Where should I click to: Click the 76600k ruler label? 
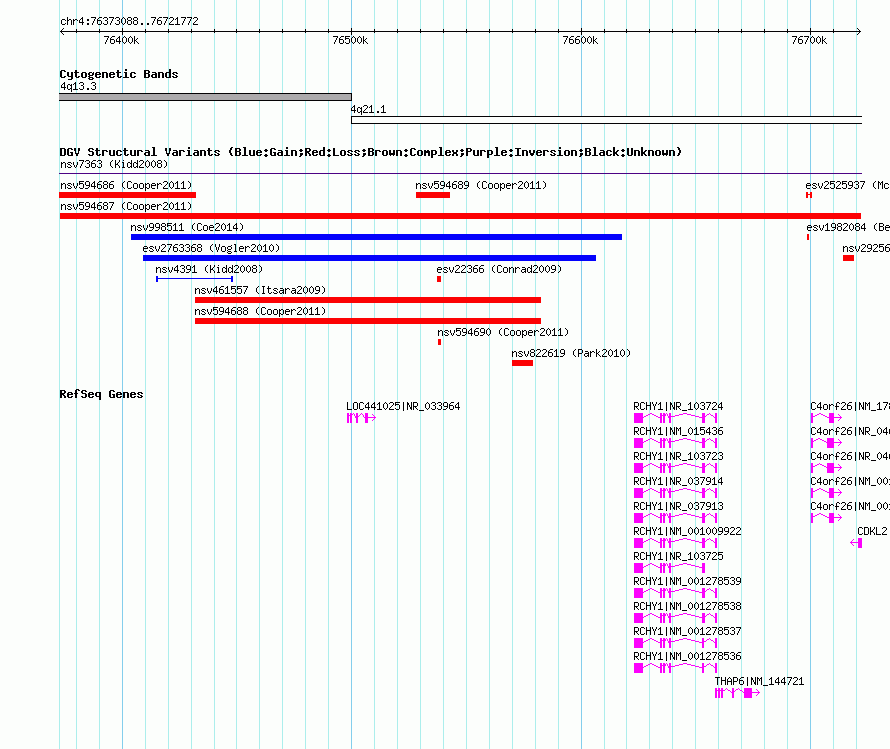pyautogui.click(x=580, y=40)
